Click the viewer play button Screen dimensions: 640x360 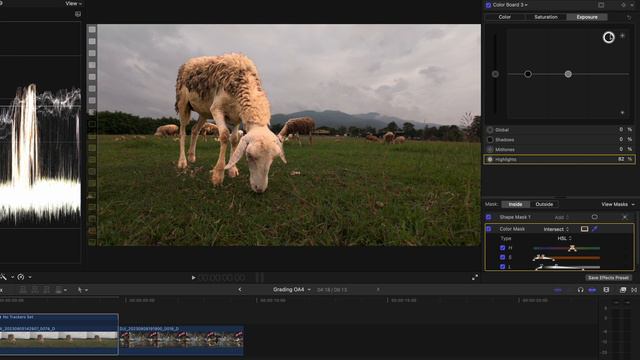(193, 278)
